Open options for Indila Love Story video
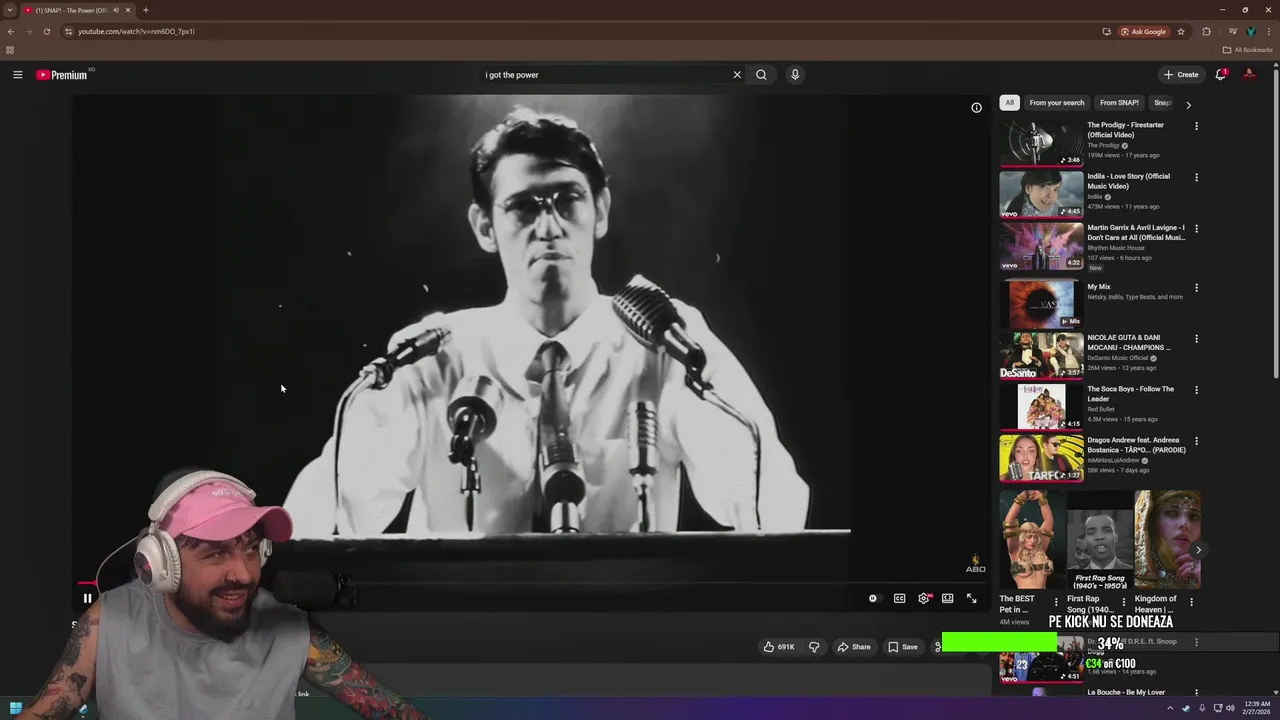The image size is (1280, 720). [1196, 178]
